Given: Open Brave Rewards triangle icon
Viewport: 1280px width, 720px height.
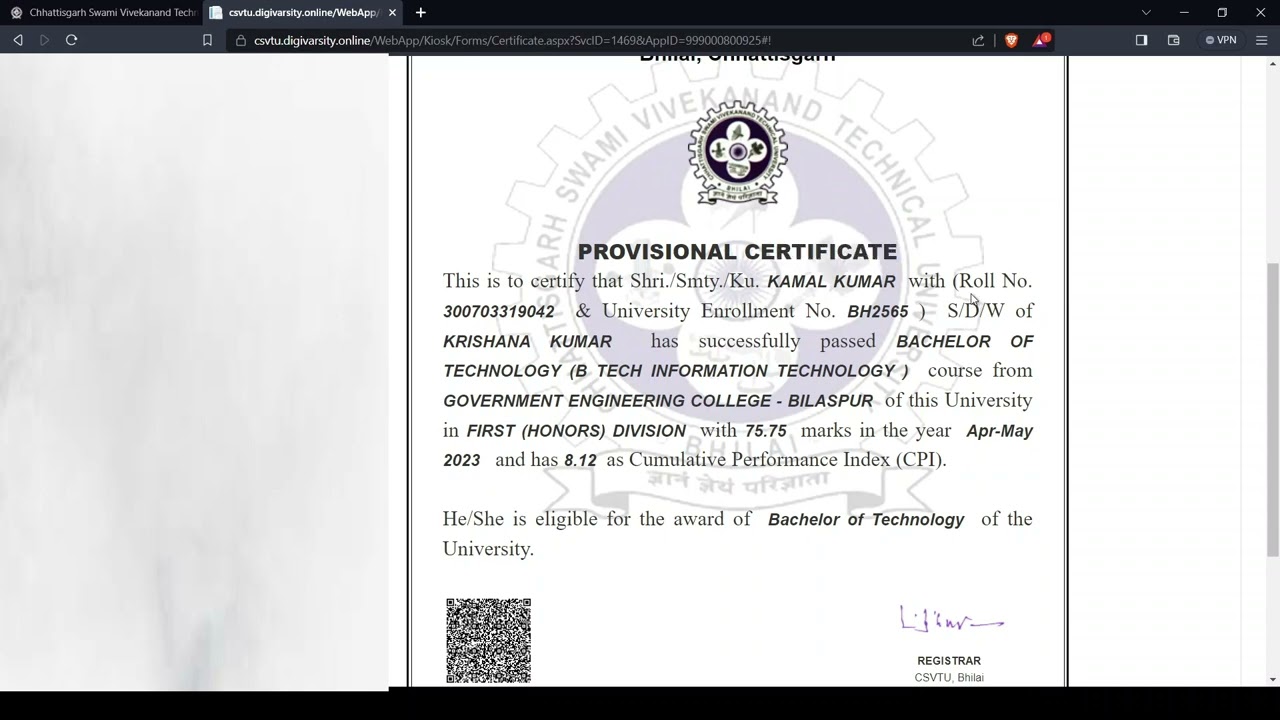Looking at the screenshot, I should [1041, 40].
